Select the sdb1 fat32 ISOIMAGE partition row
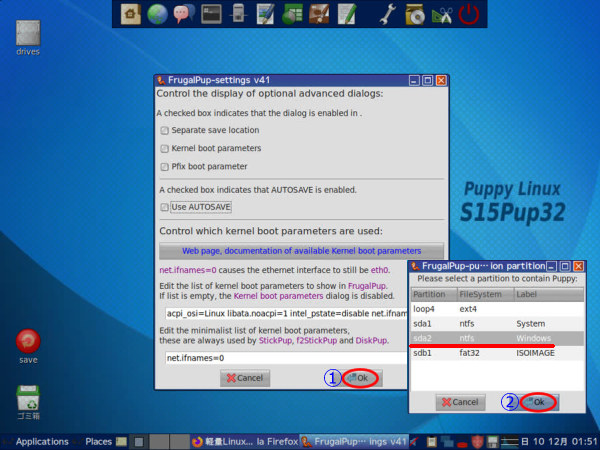The image size is (600, 450). pos(497,353)
